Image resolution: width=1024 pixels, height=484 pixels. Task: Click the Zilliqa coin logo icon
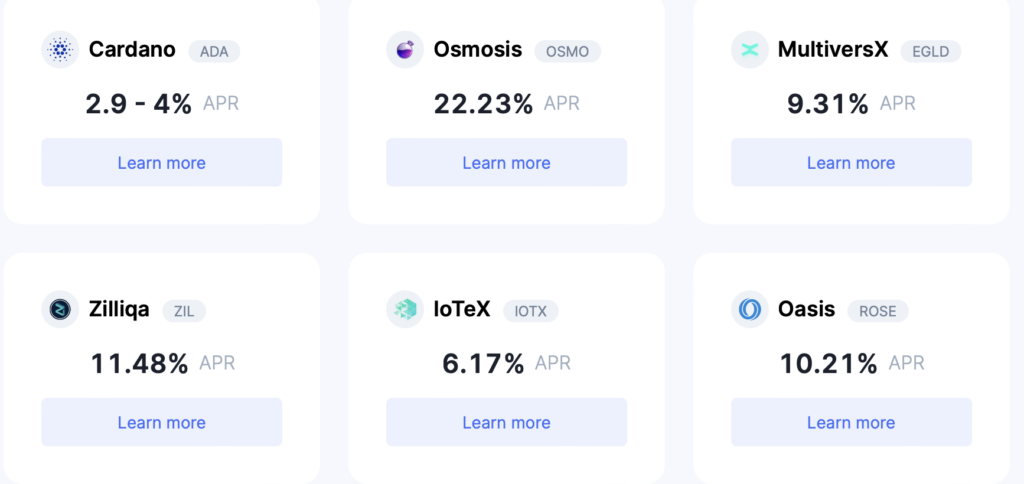60,310
